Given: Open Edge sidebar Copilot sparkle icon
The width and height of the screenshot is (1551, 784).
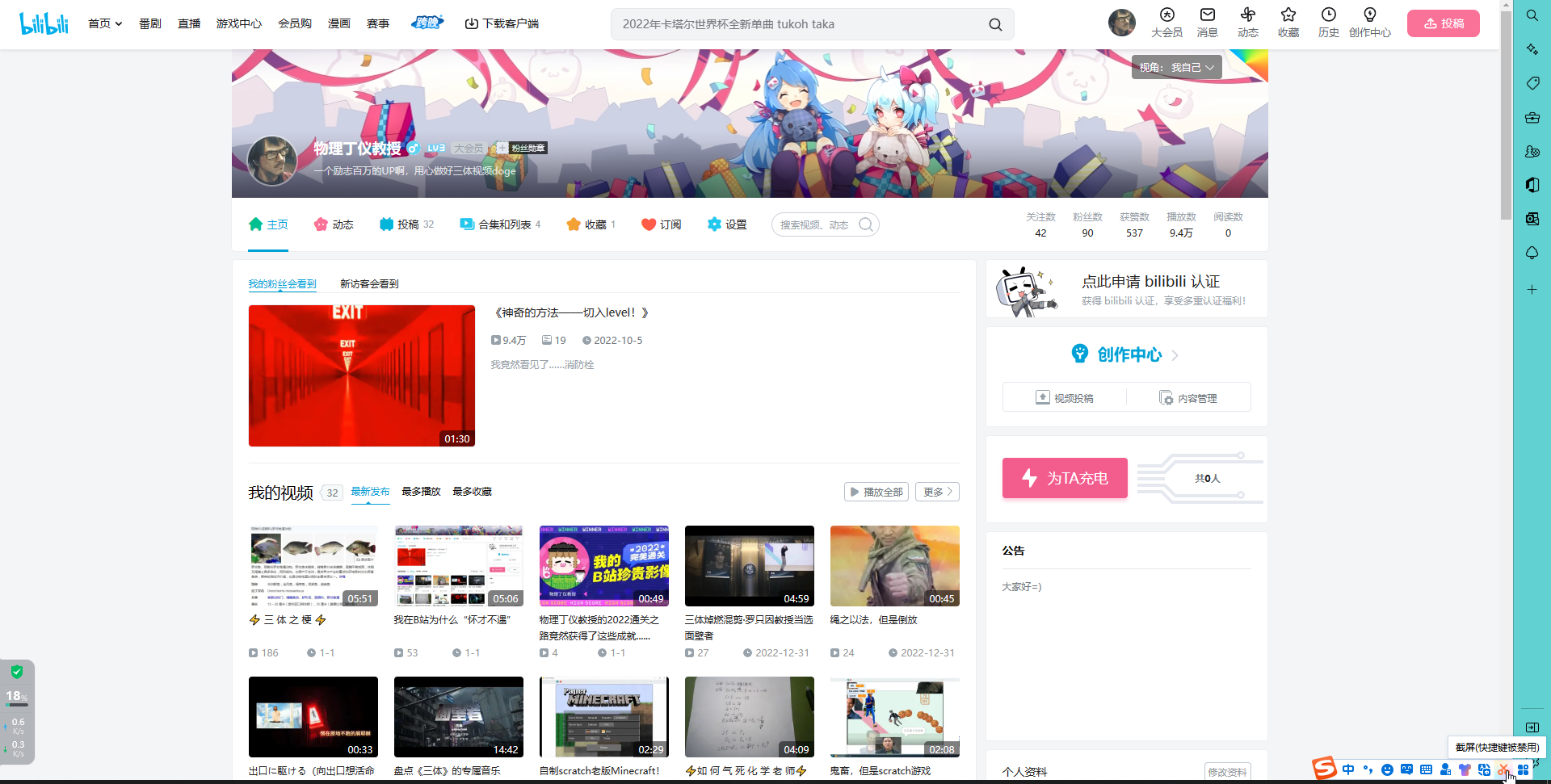Looking at the screenshot, I should (1532, 49).
